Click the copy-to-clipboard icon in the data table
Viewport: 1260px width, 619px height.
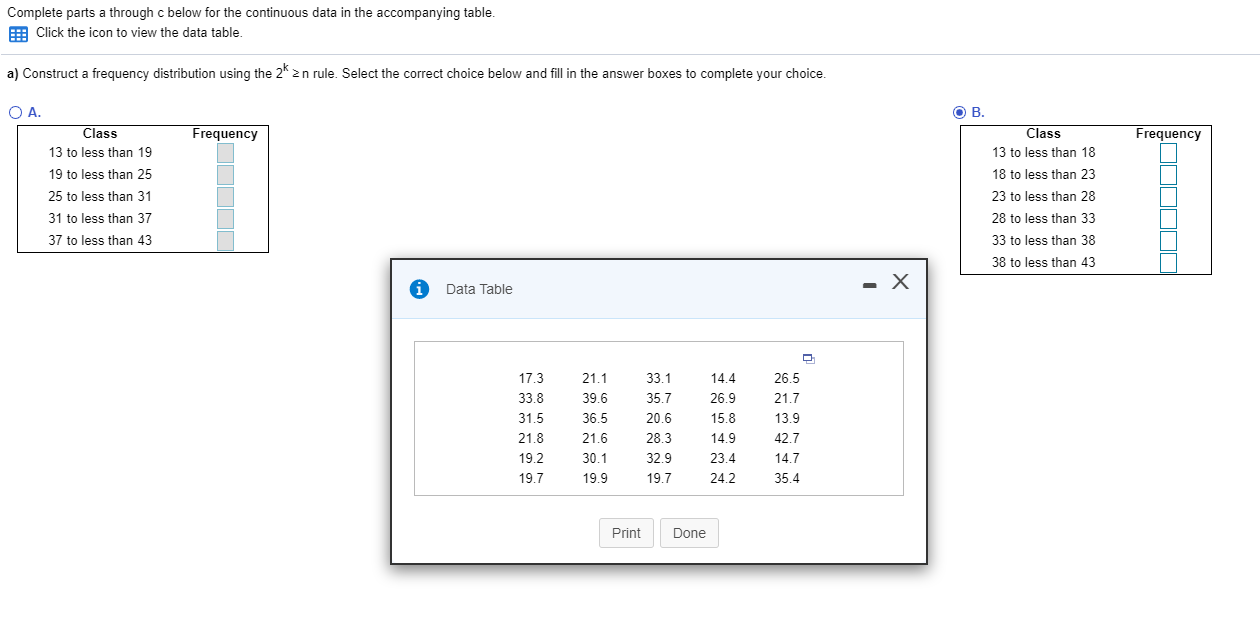coord(808,358)
